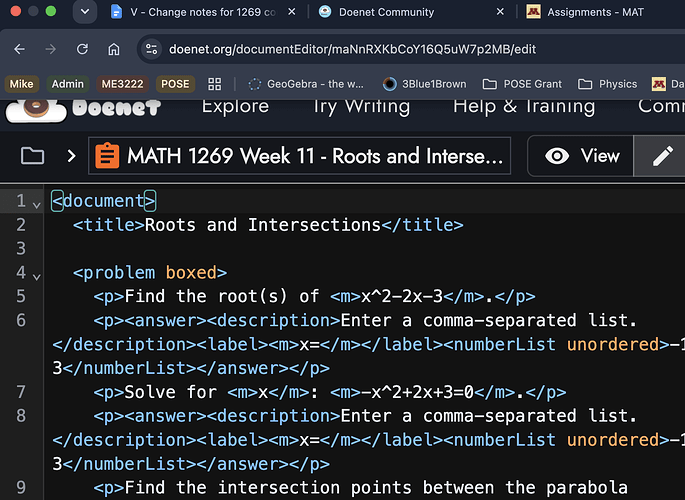Click the document icon on the Change notes tab

click(116, 12)
